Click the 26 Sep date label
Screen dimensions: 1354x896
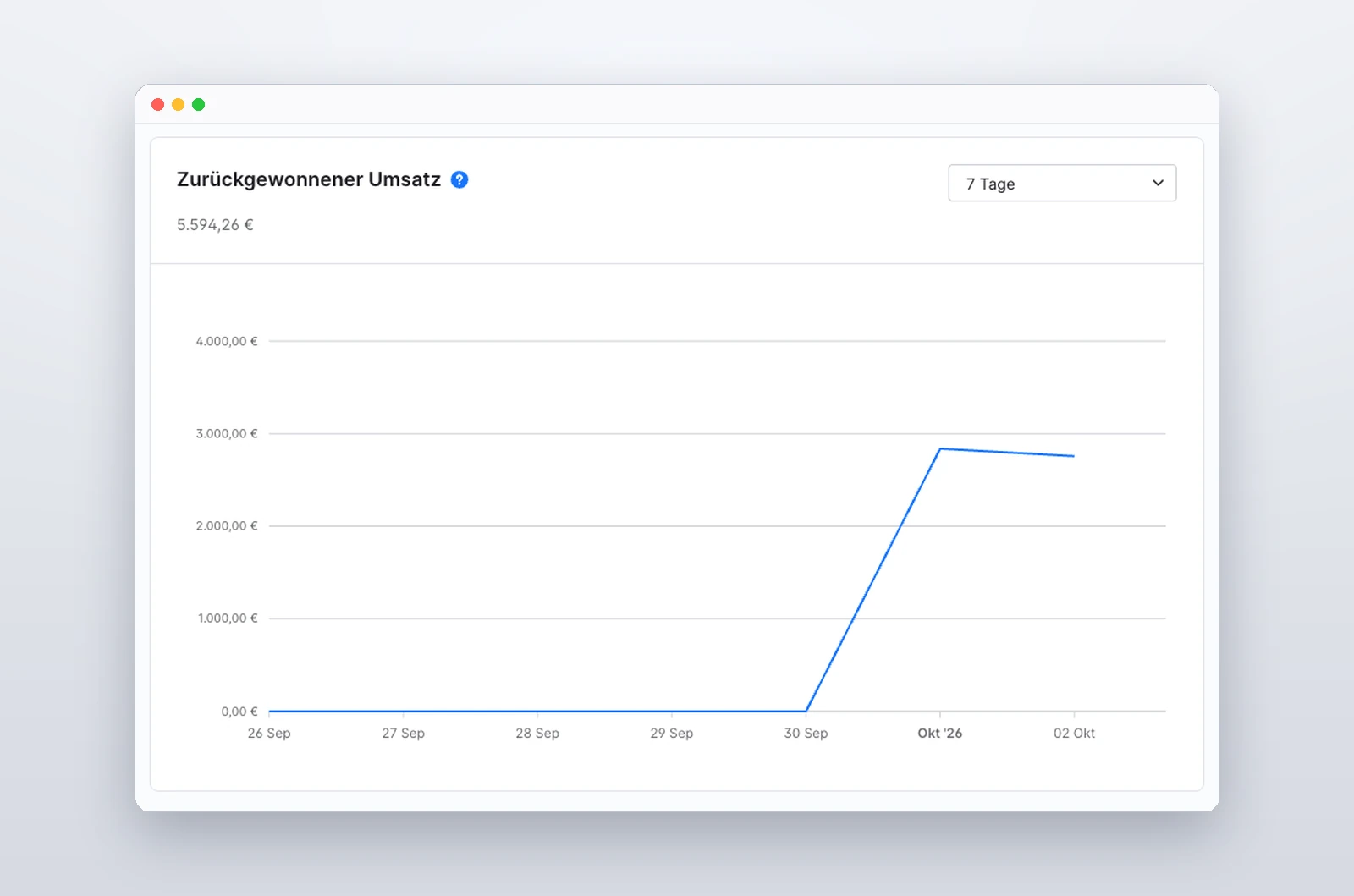pos(269,733)
